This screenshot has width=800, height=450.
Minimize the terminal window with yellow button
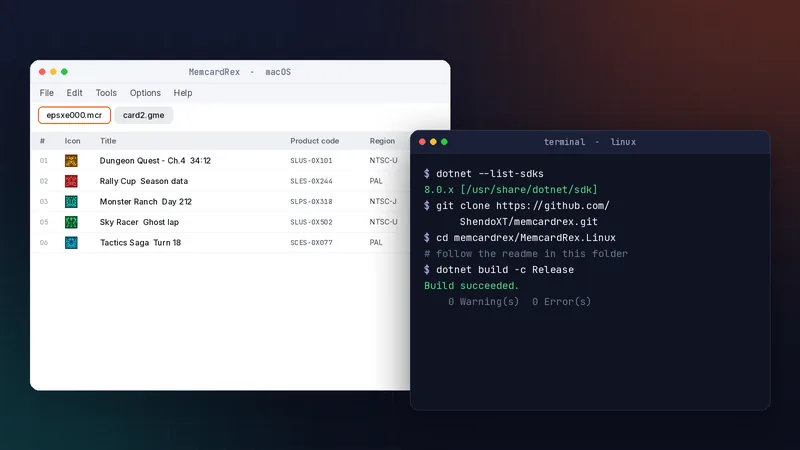click(x=433, y=142)
